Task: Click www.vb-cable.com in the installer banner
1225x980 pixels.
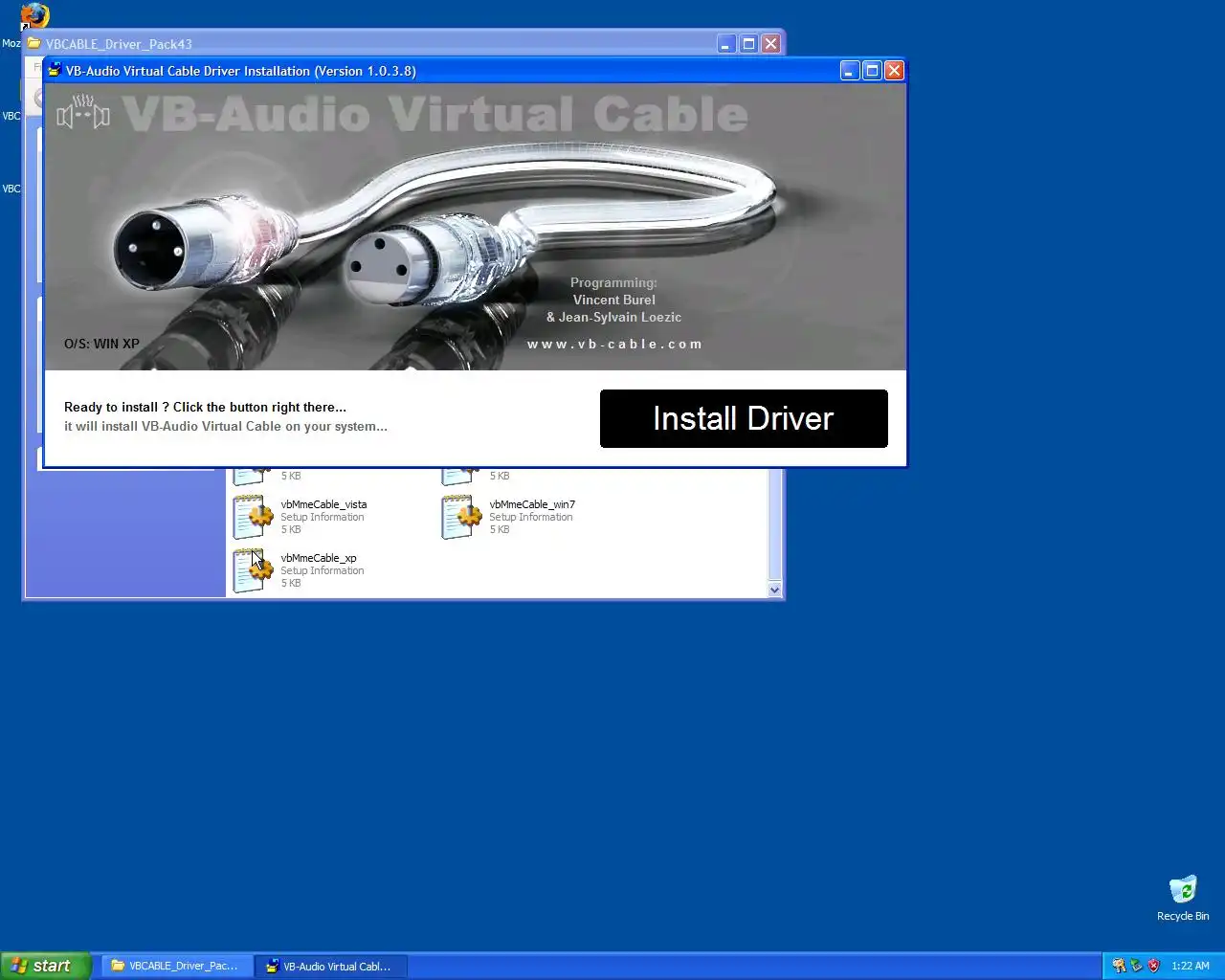Action: [614, 344]
